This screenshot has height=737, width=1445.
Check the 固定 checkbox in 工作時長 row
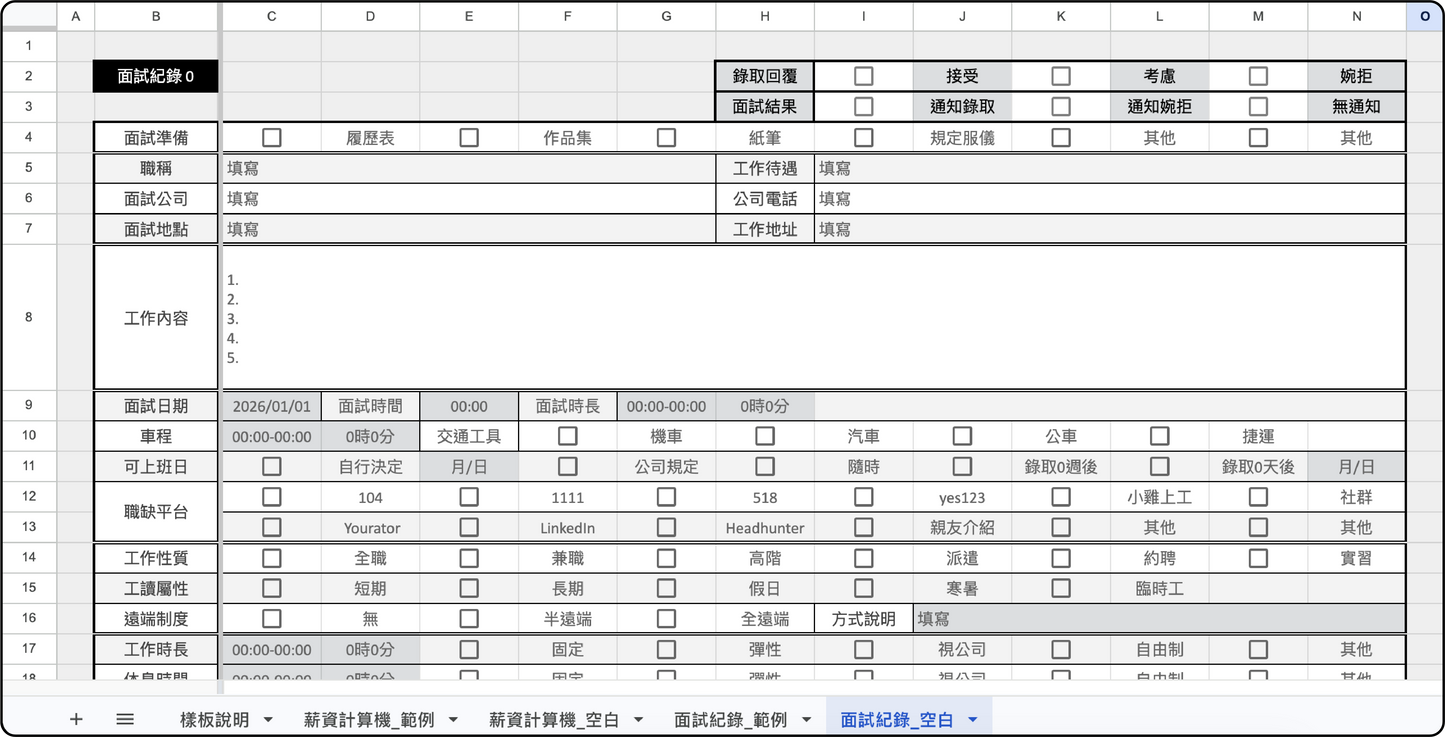coord(469,649)
